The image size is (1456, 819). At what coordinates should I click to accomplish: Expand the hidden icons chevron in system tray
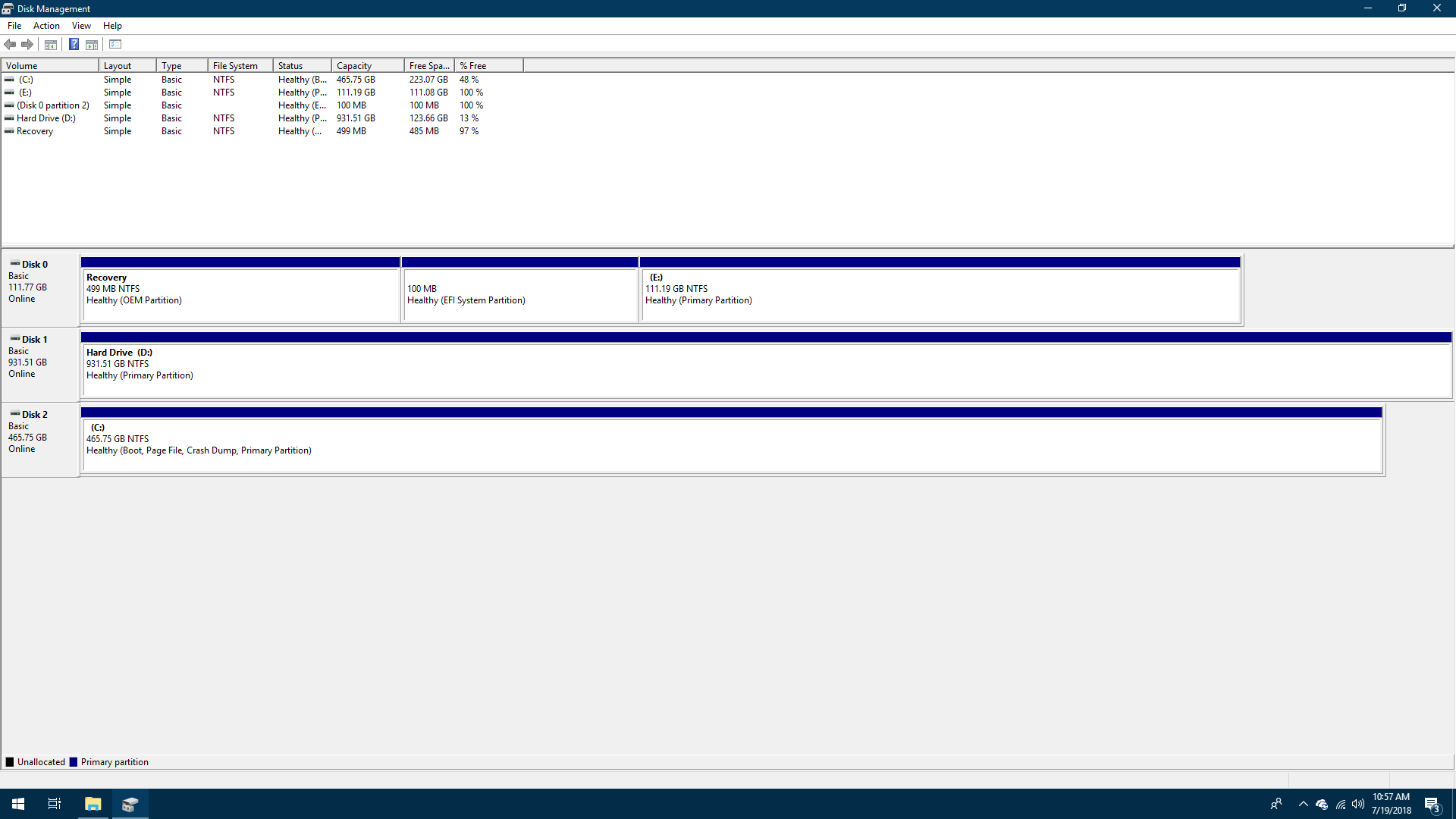1302,804
